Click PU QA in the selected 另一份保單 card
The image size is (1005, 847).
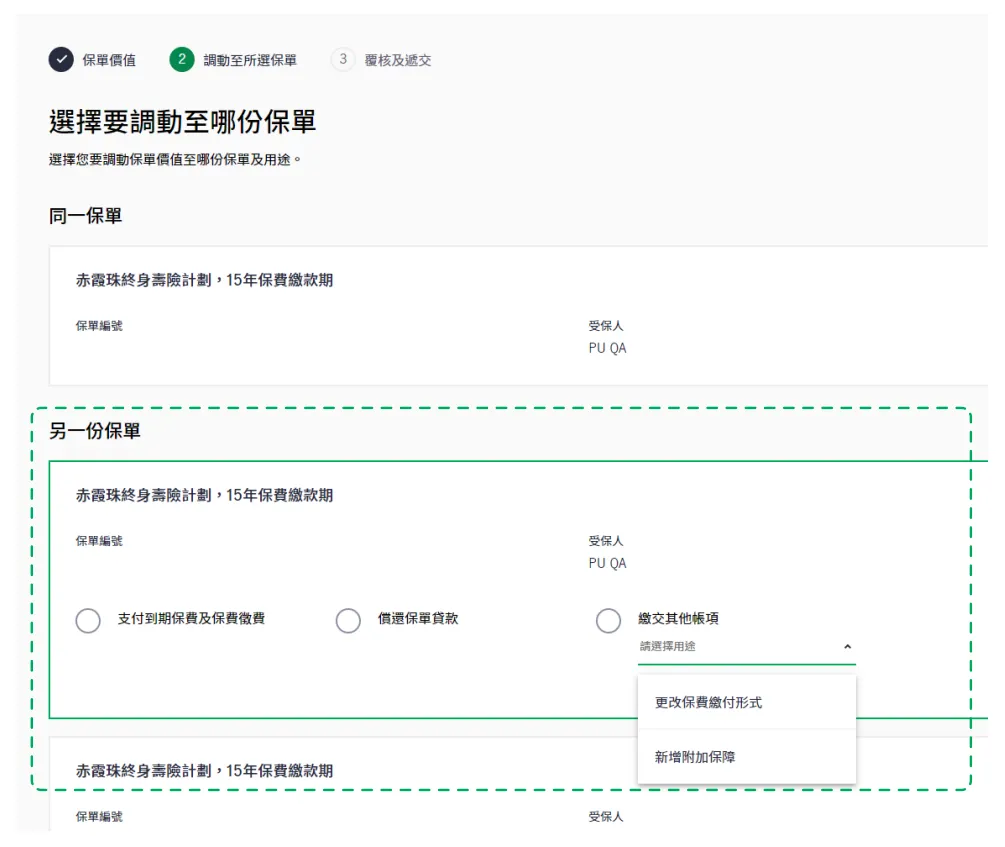[x=608, y=563]
